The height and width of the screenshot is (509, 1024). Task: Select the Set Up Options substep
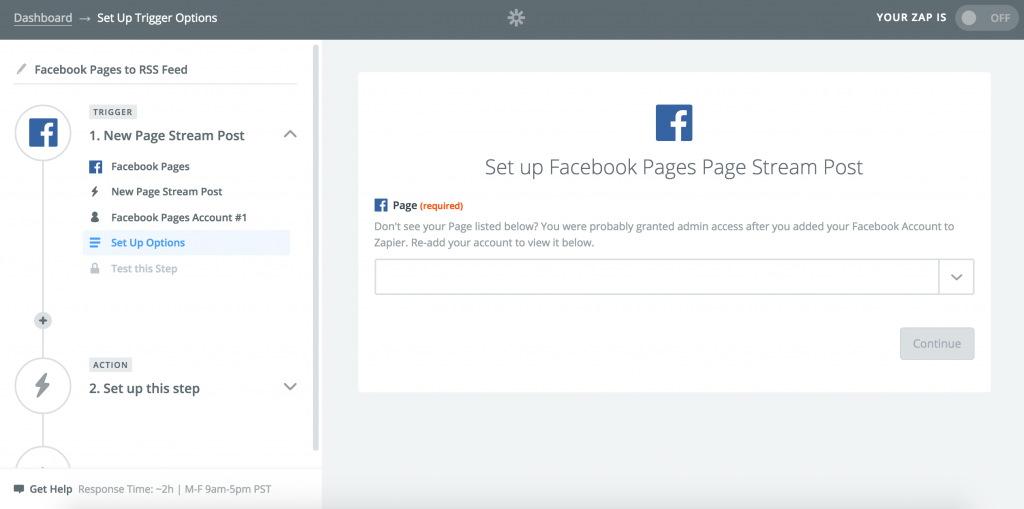[186, 242]
